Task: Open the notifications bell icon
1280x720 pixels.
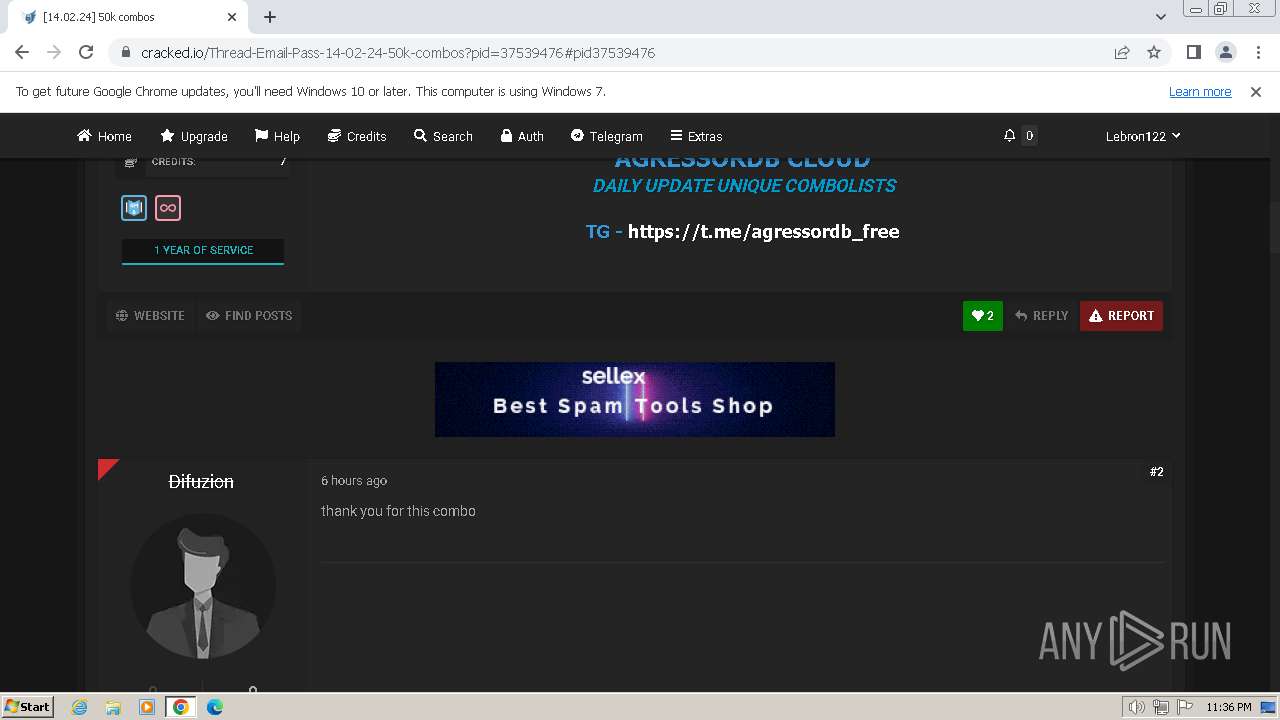Action: 1010,135
